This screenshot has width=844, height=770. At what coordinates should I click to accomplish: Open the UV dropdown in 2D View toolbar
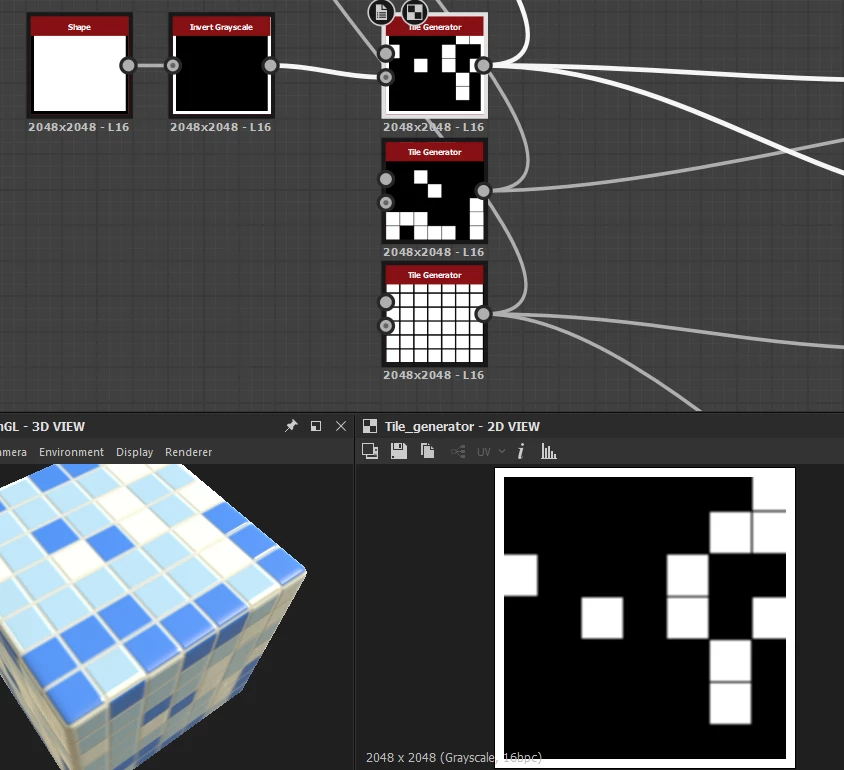click(x=491, y=451)
